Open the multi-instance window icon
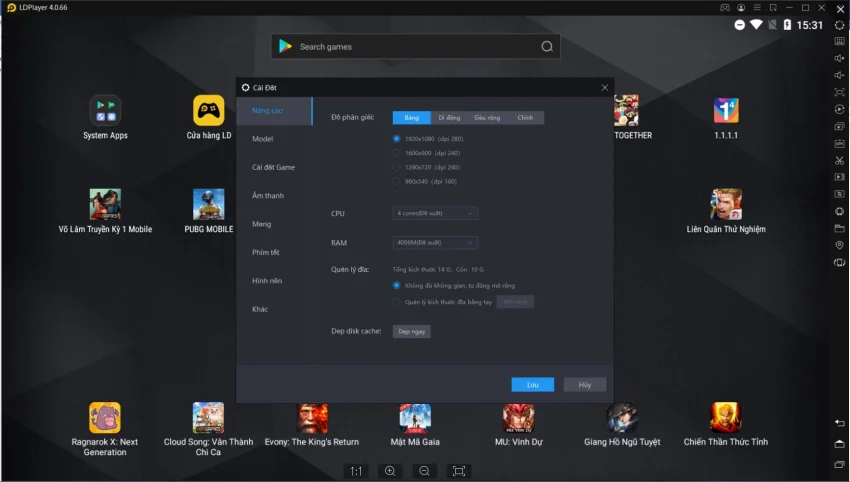 click(x=839, y=126)
